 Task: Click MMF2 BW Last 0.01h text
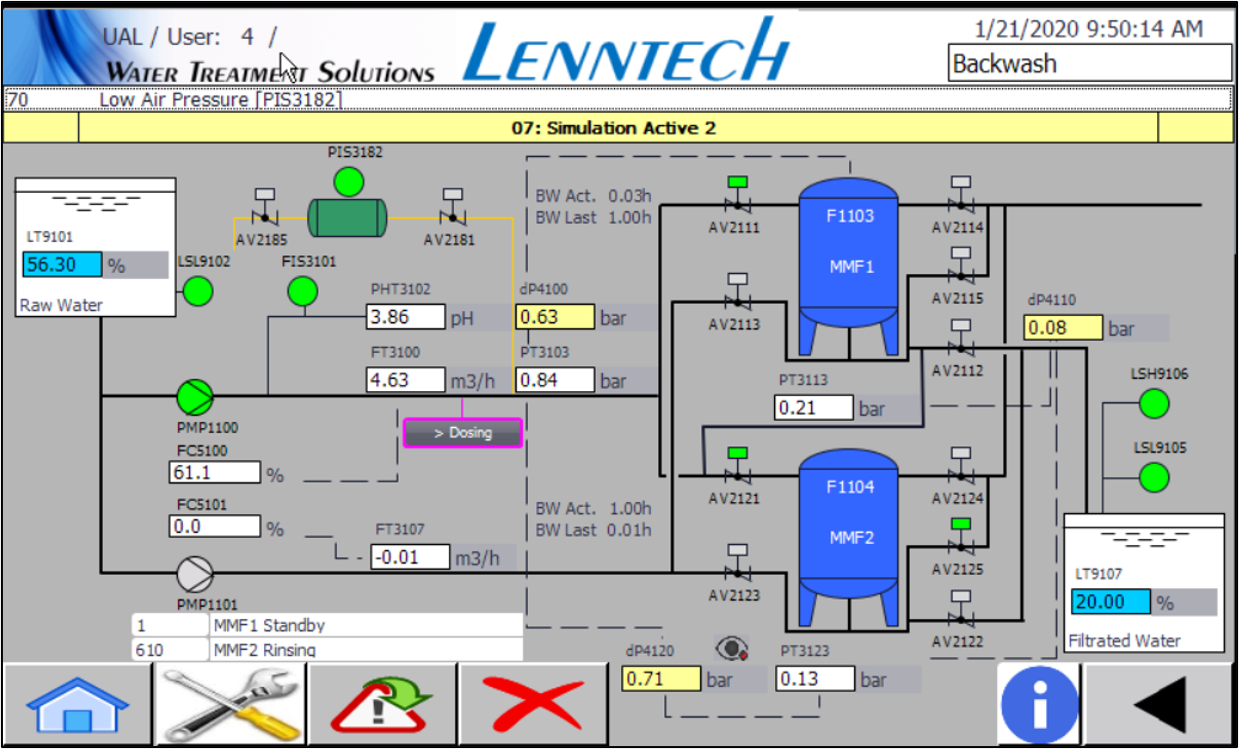point(593,530)
